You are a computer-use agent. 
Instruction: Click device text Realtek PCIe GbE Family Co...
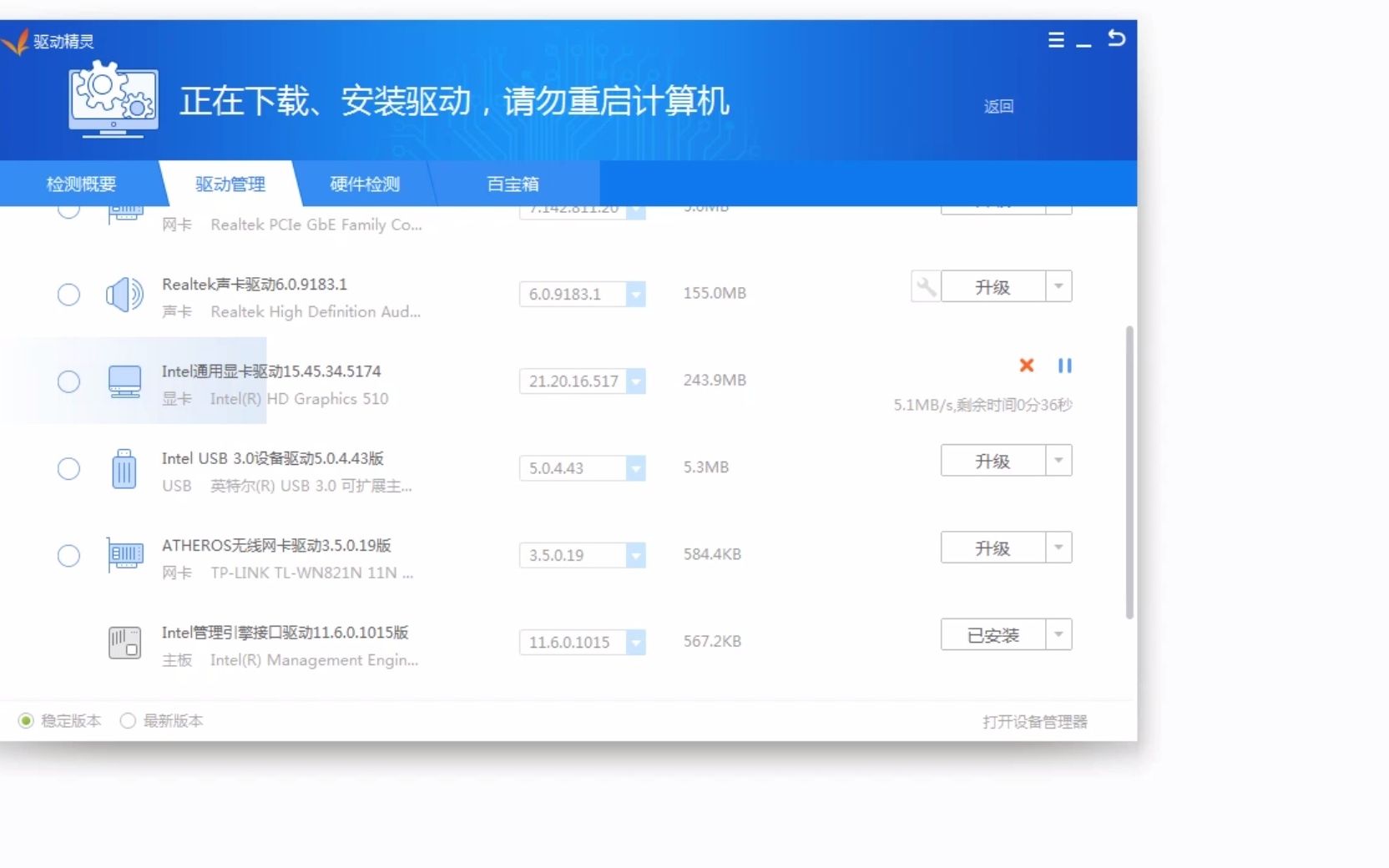(x=316, y=225)
